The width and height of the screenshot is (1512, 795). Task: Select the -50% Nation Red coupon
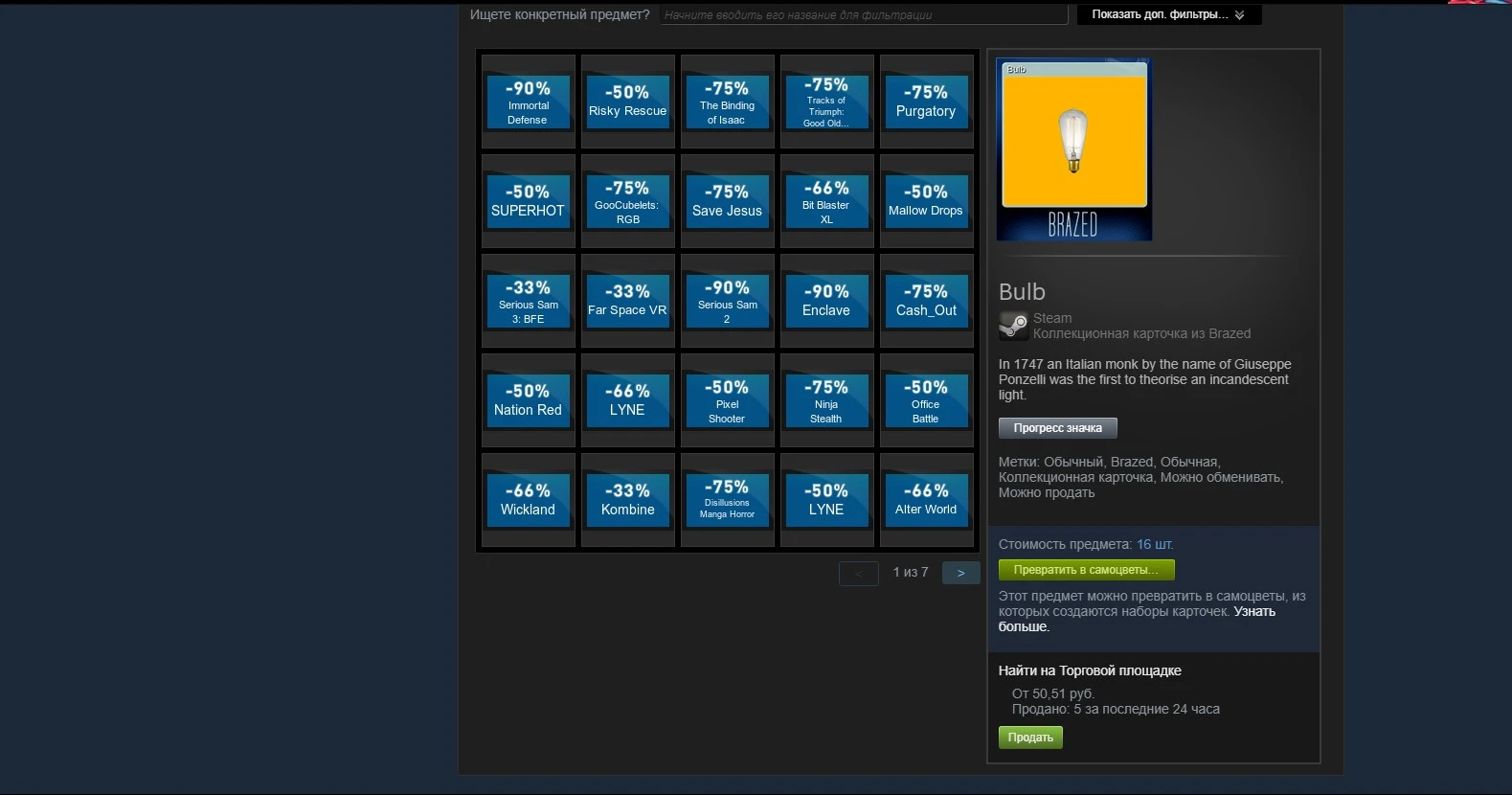[x=529, y=400]
